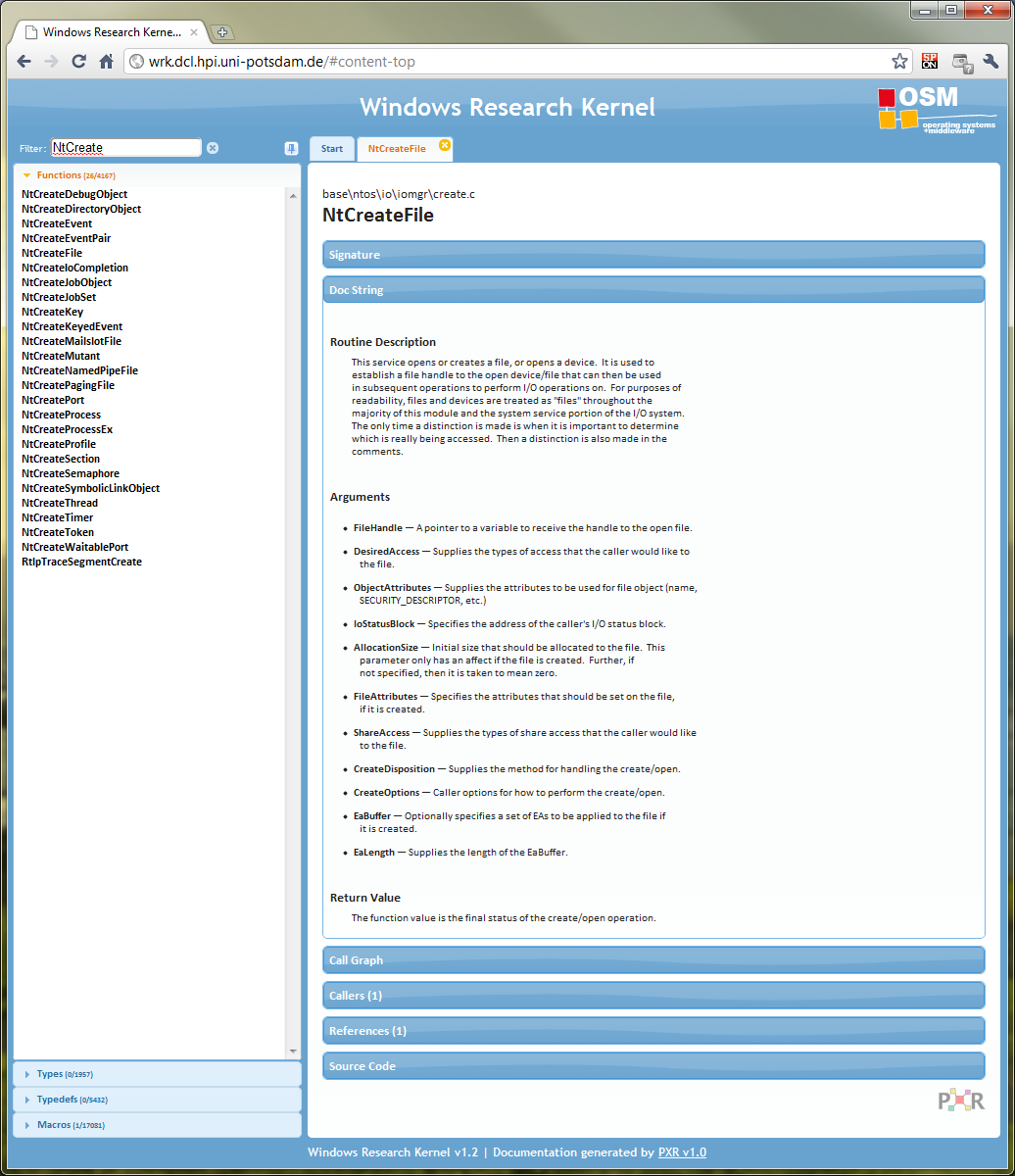Expand the Macros section
The height and width of the screenshot is (1176, 1015).
157,1125
